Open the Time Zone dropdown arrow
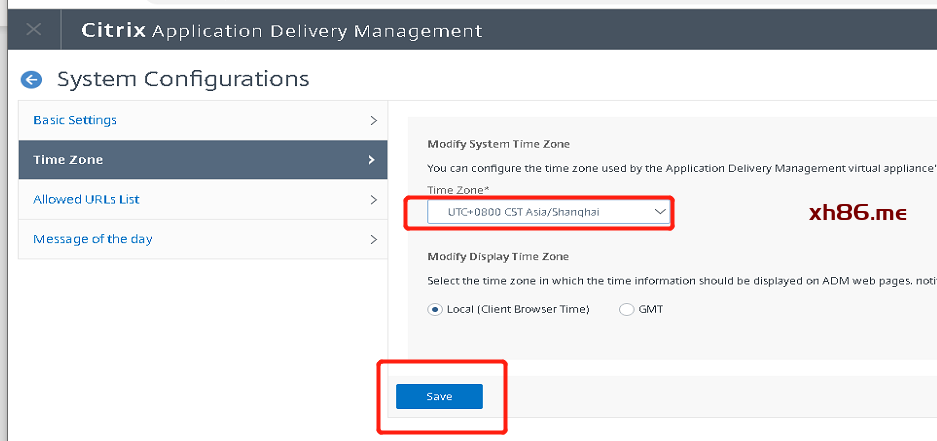 coord(660,212)
